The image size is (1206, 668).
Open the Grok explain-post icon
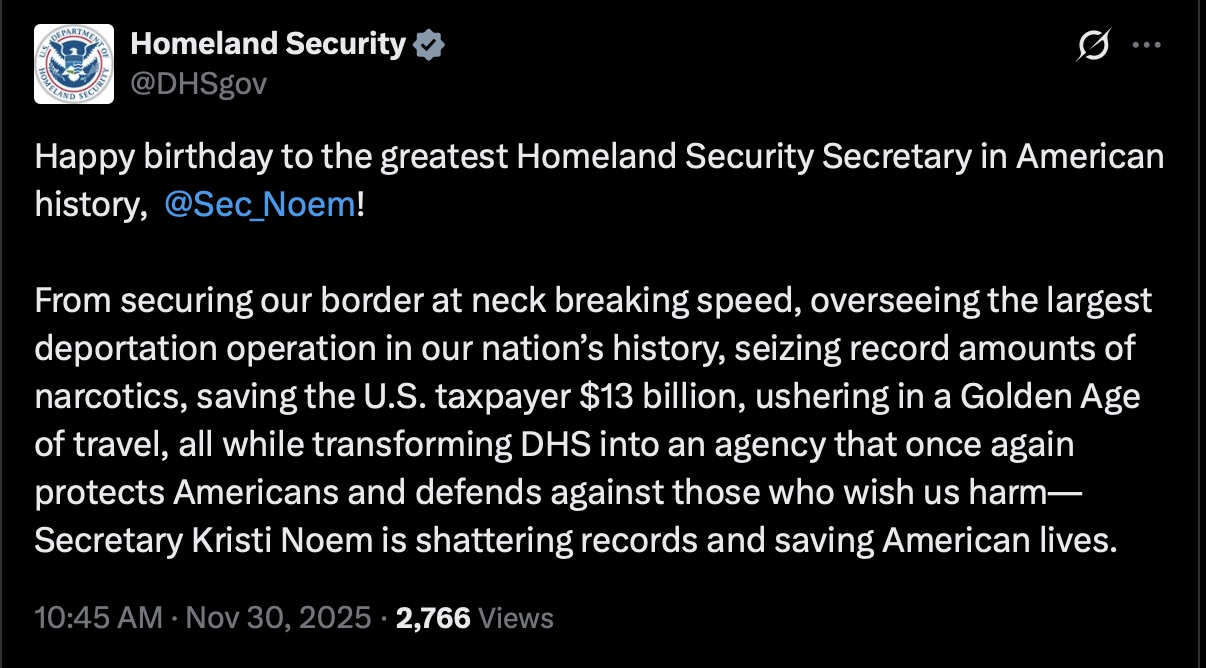(1094, 45)
